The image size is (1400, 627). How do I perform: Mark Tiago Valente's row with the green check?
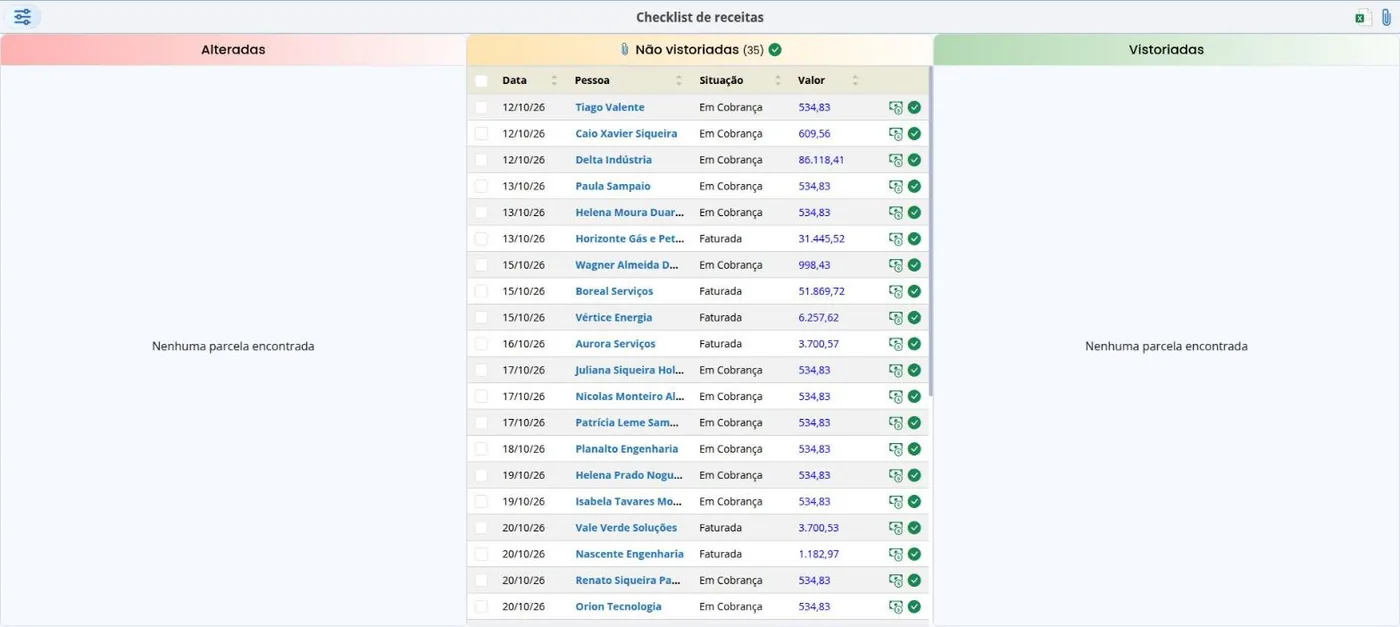tap(914, 107)
